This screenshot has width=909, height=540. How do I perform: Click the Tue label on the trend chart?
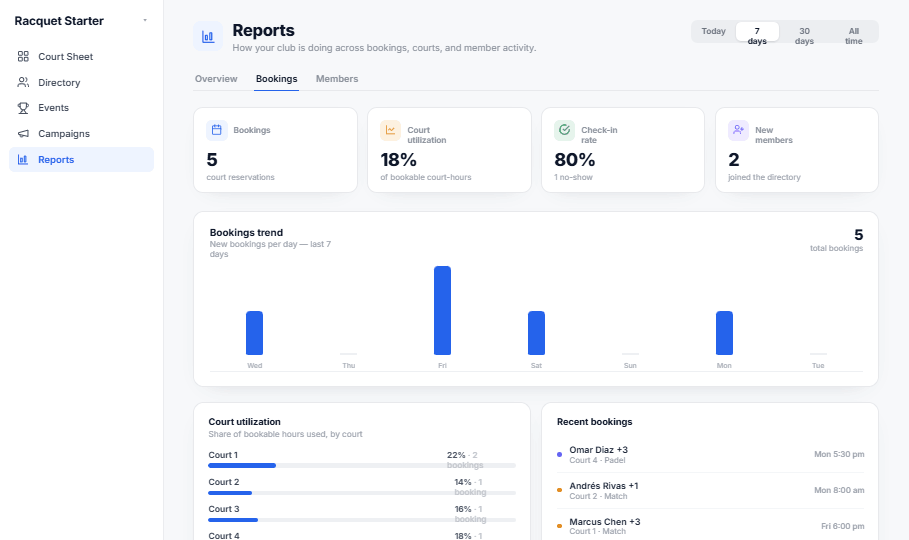(x=818, y=365)
